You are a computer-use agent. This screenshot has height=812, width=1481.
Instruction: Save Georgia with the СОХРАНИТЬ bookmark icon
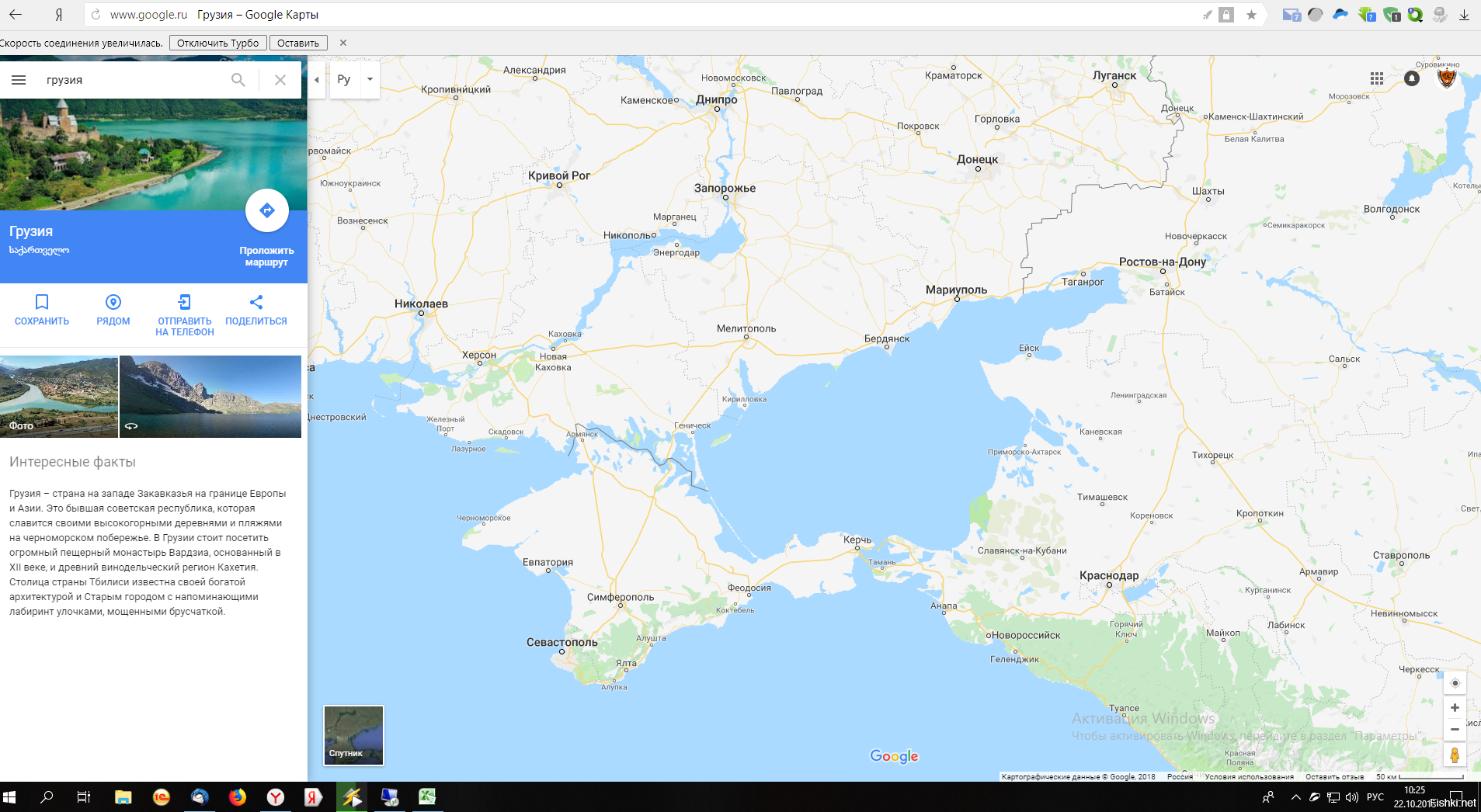(x=42, y=302)
